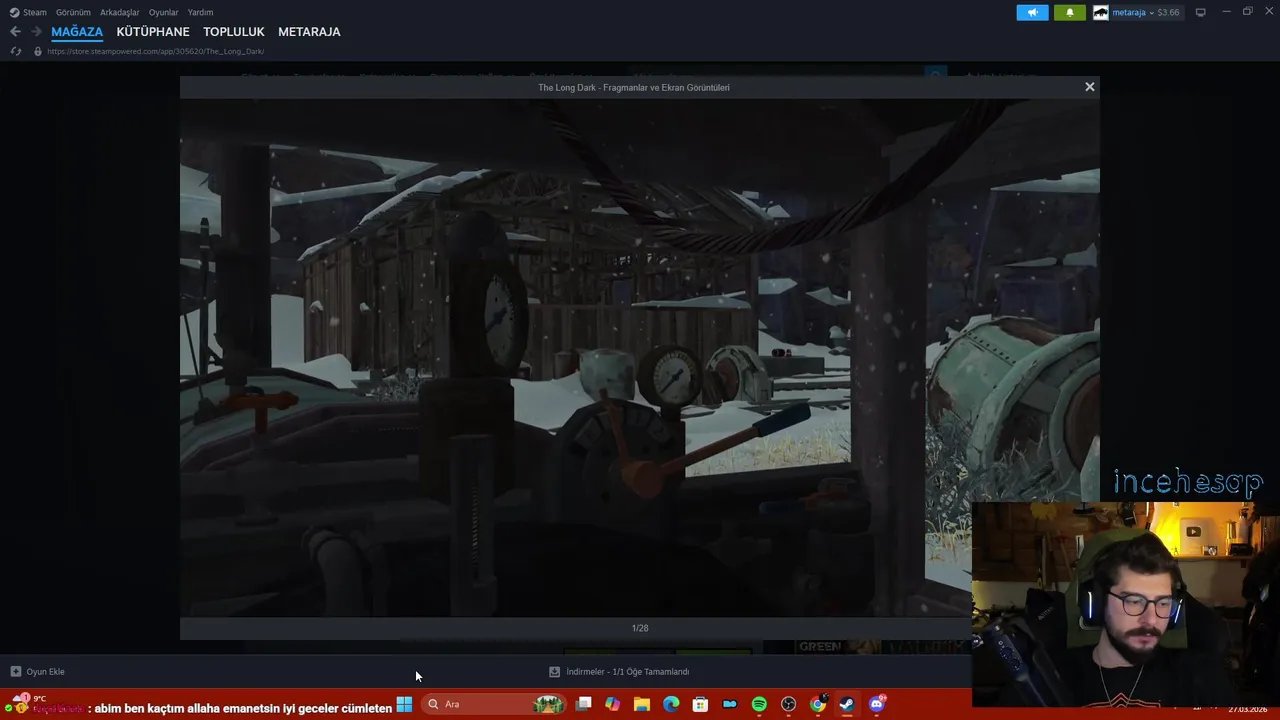Switch to the TOPLULUK tab

pyautogui.click(x=234, y=32)
